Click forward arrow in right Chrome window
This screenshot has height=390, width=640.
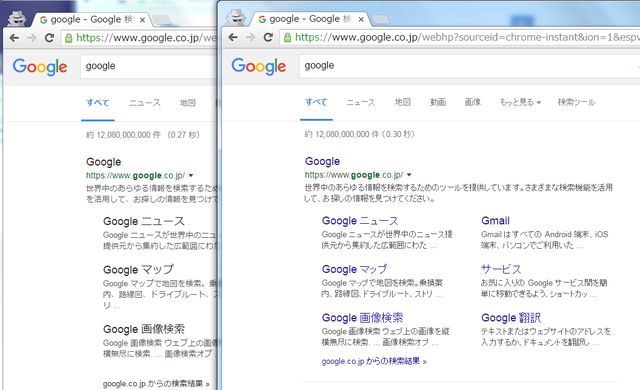point(250,38)
